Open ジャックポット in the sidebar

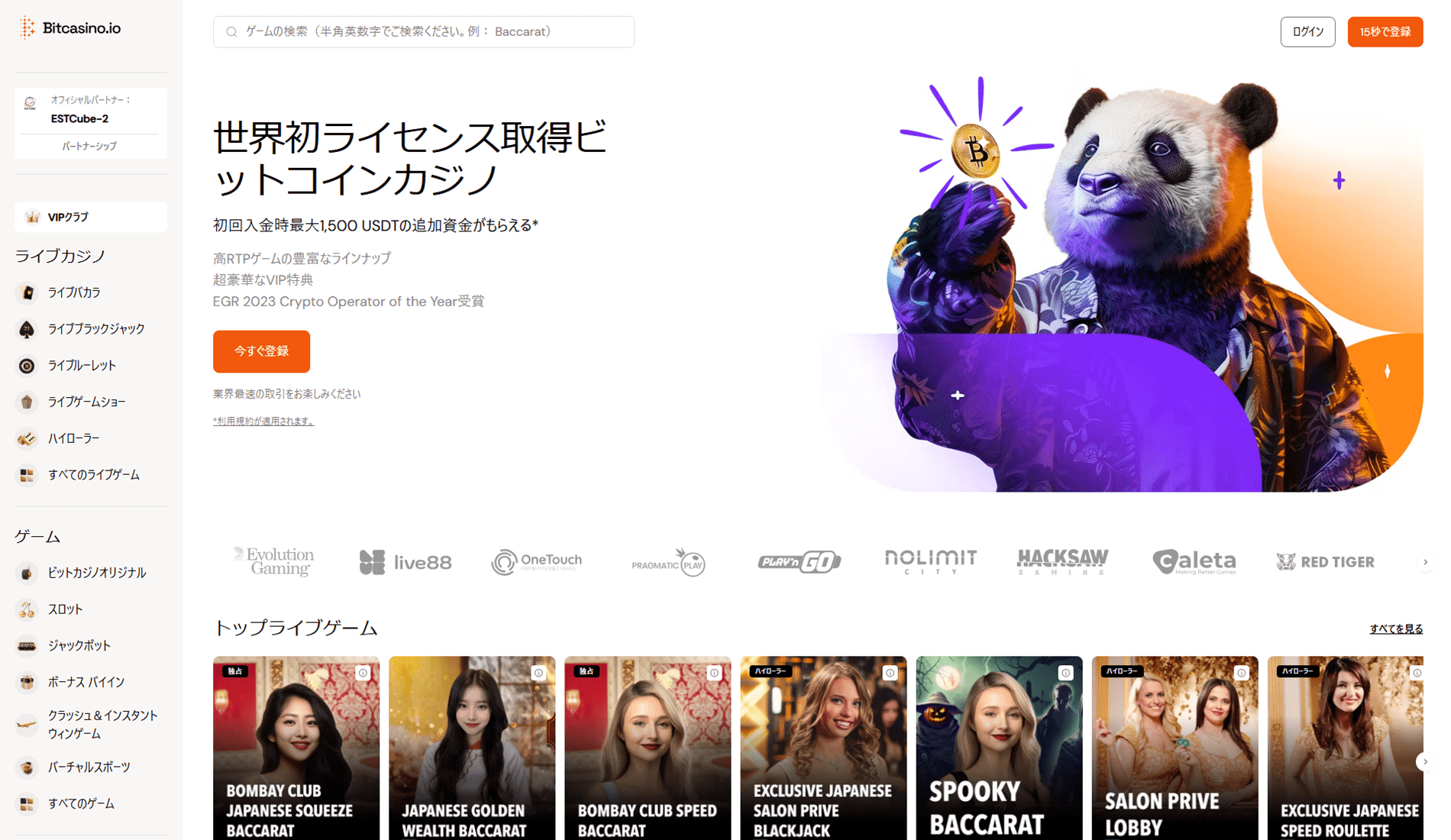(79, 646)
